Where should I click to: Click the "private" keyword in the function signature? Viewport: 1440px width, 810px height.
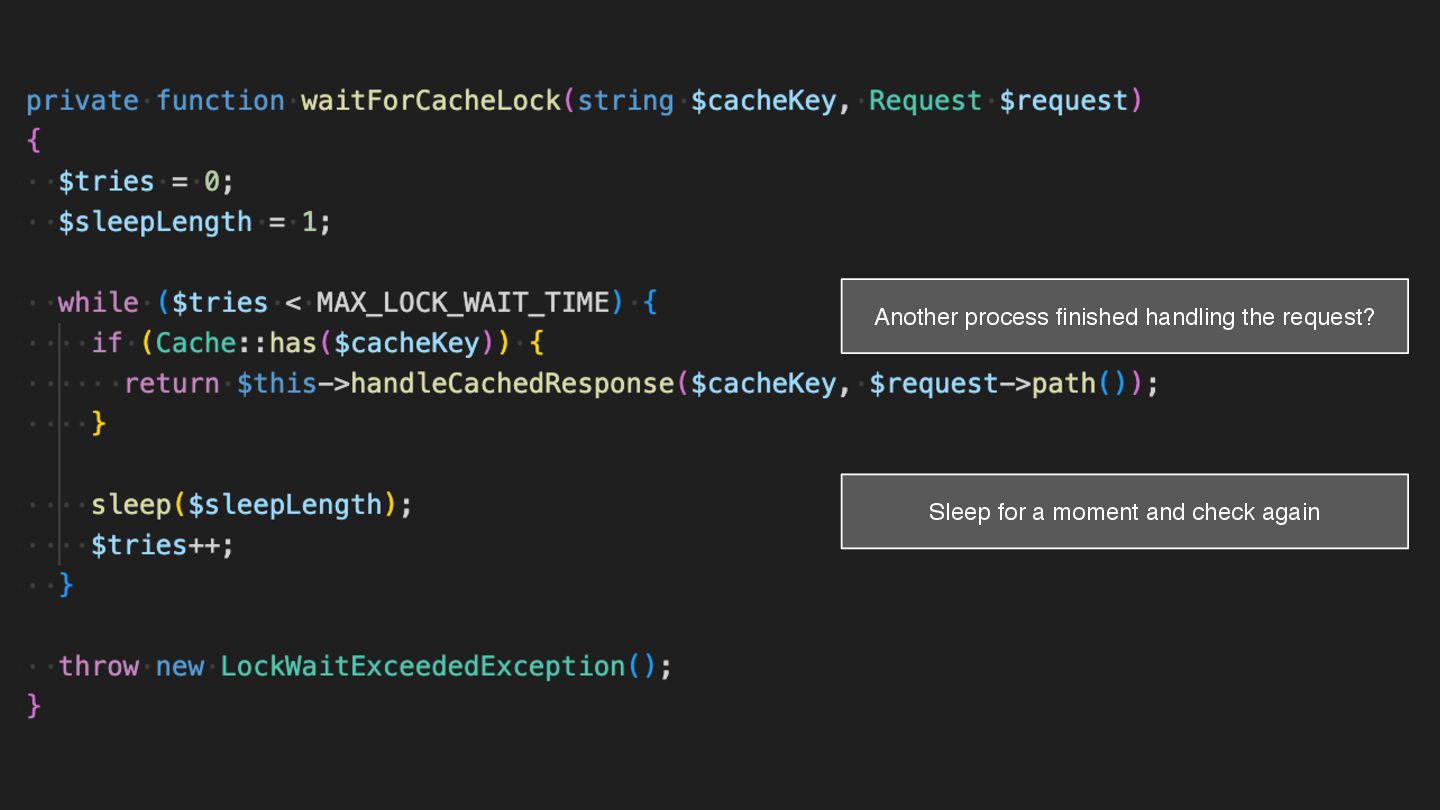(82, 101)
